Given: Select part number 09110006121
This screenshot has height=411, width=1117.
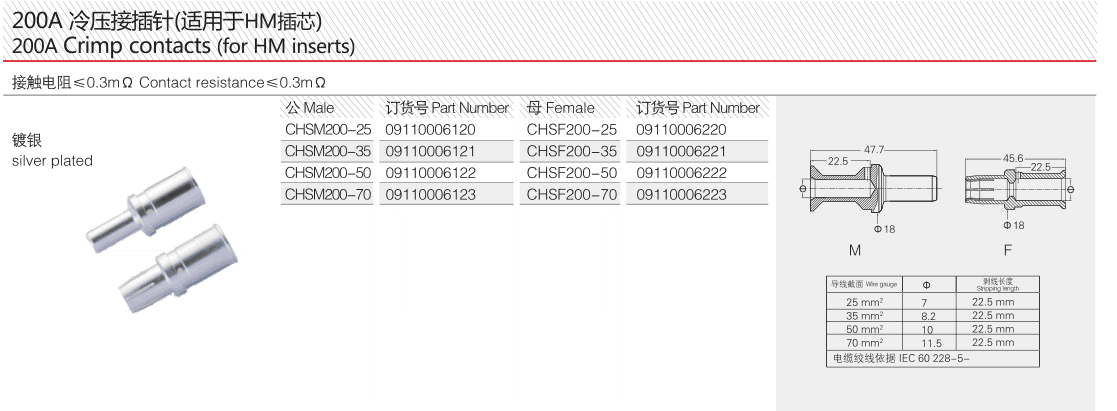Looking at the screenshot, I should (x=430, y=151).
